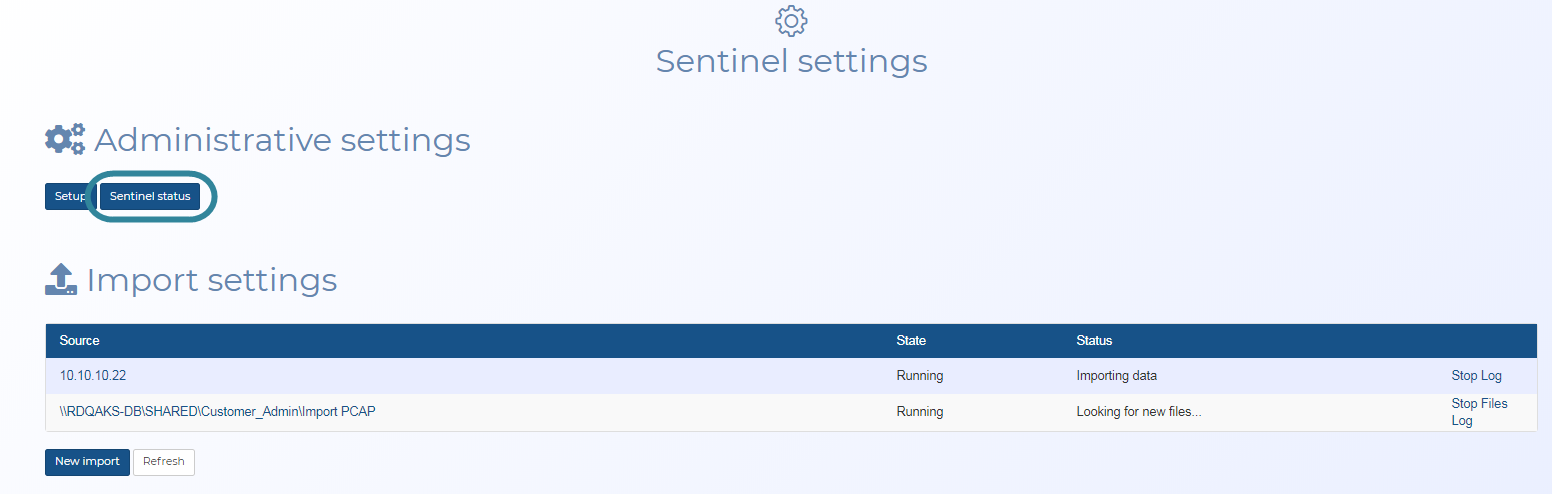
Task: Show the Log for Import PCAP source
Action: tap(1462, 421)
